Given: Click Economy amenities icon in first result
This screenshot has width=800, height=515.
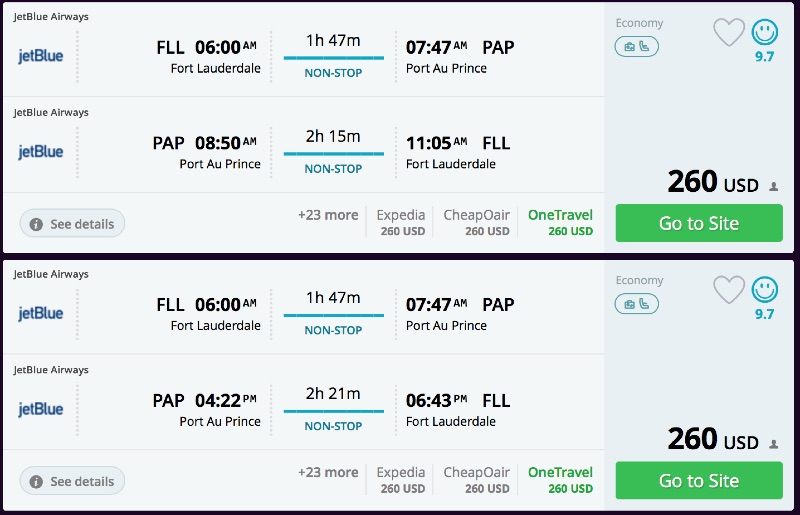Looking at the screenshot, I should [636, 47].
